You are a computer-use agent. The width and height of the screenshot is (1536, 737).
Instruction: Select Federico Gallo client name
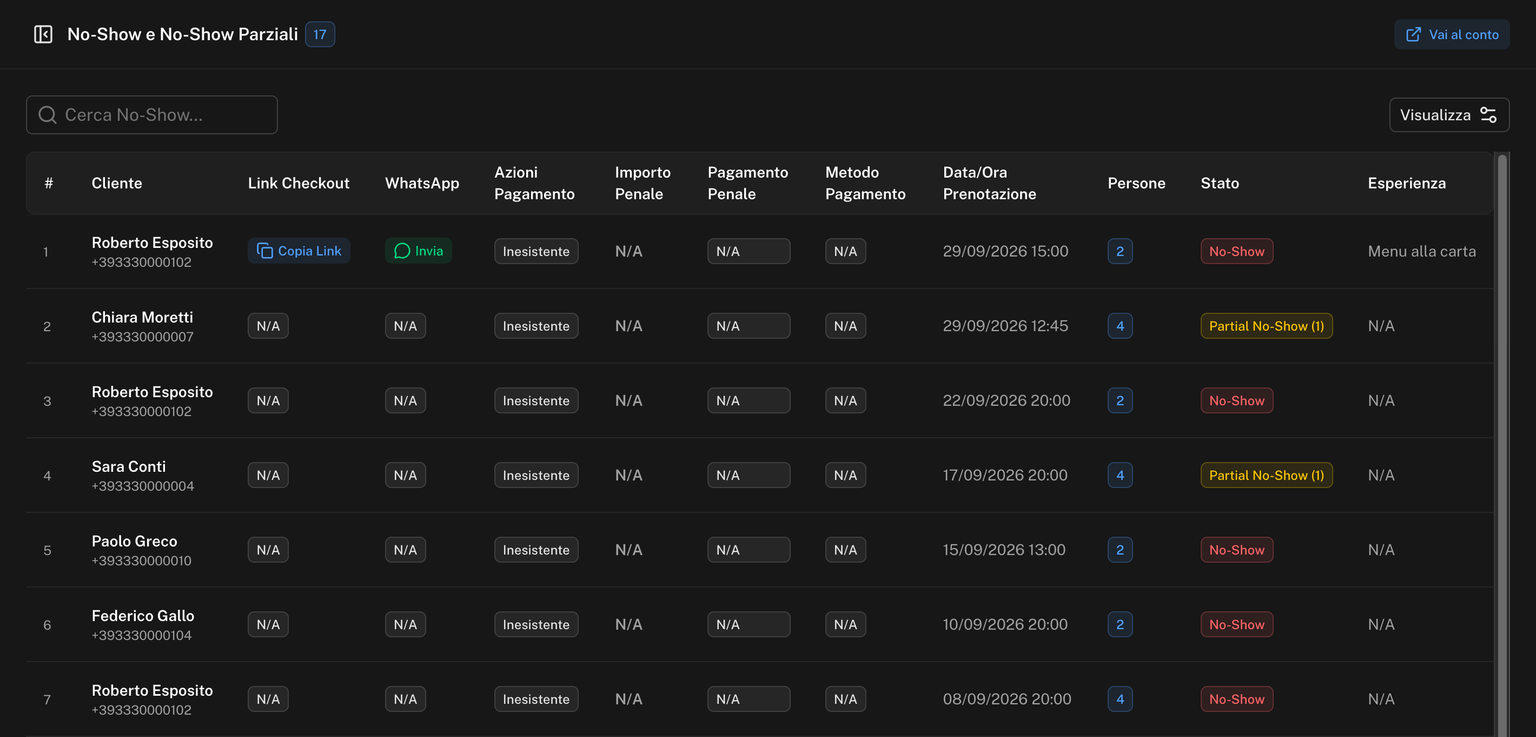pos(143,616)
